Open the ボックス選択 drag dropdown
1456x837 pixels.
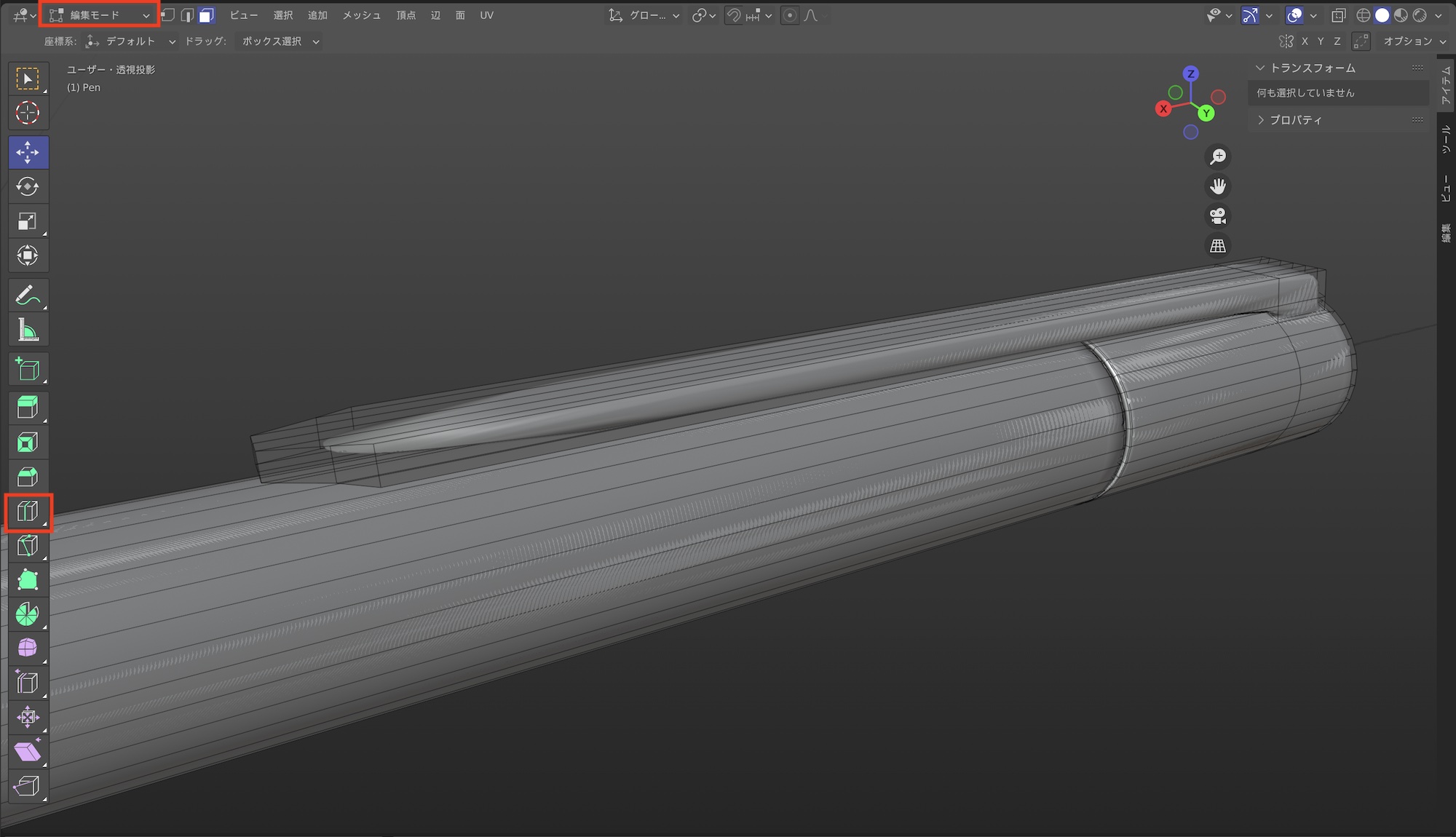[x=280, y=41]
